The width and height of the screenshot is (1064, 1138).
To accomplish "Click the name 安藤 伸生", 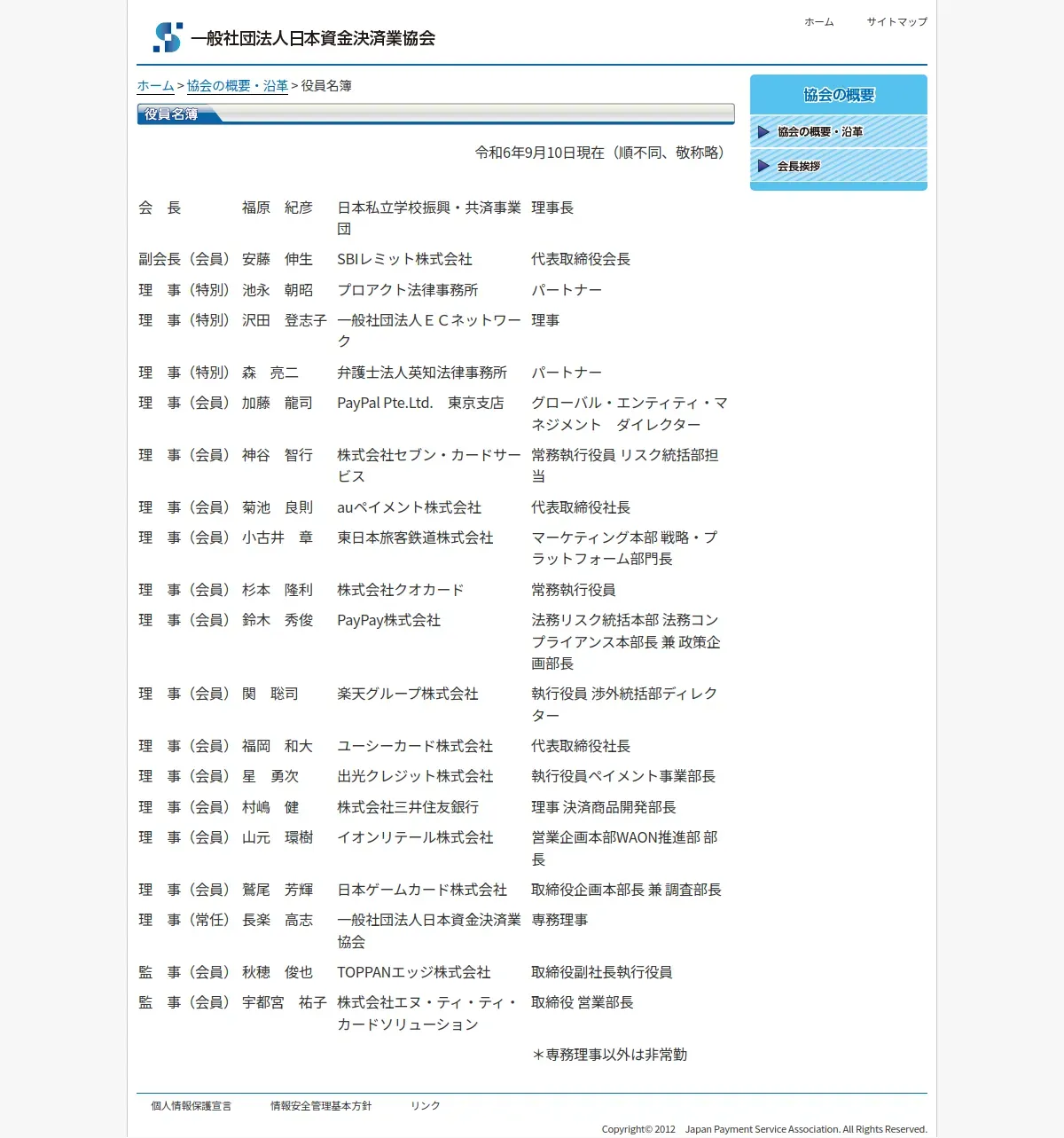I will pyautogui.click(x=278, y=259).
